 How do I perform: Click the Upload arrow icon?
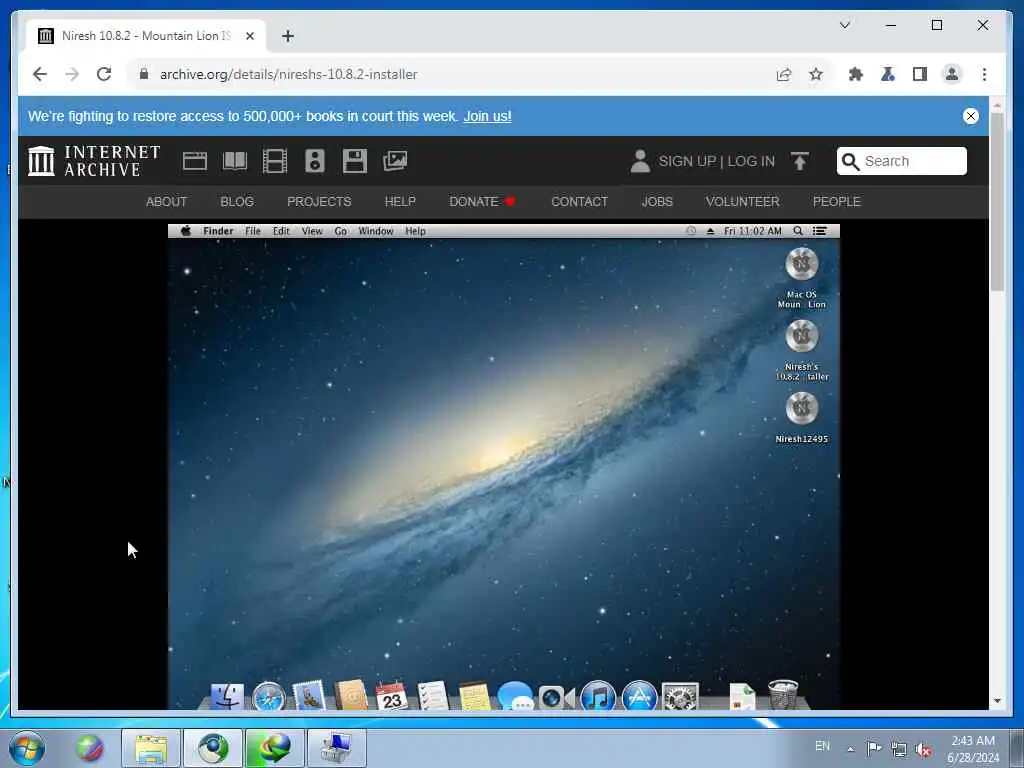pos(799,161)
